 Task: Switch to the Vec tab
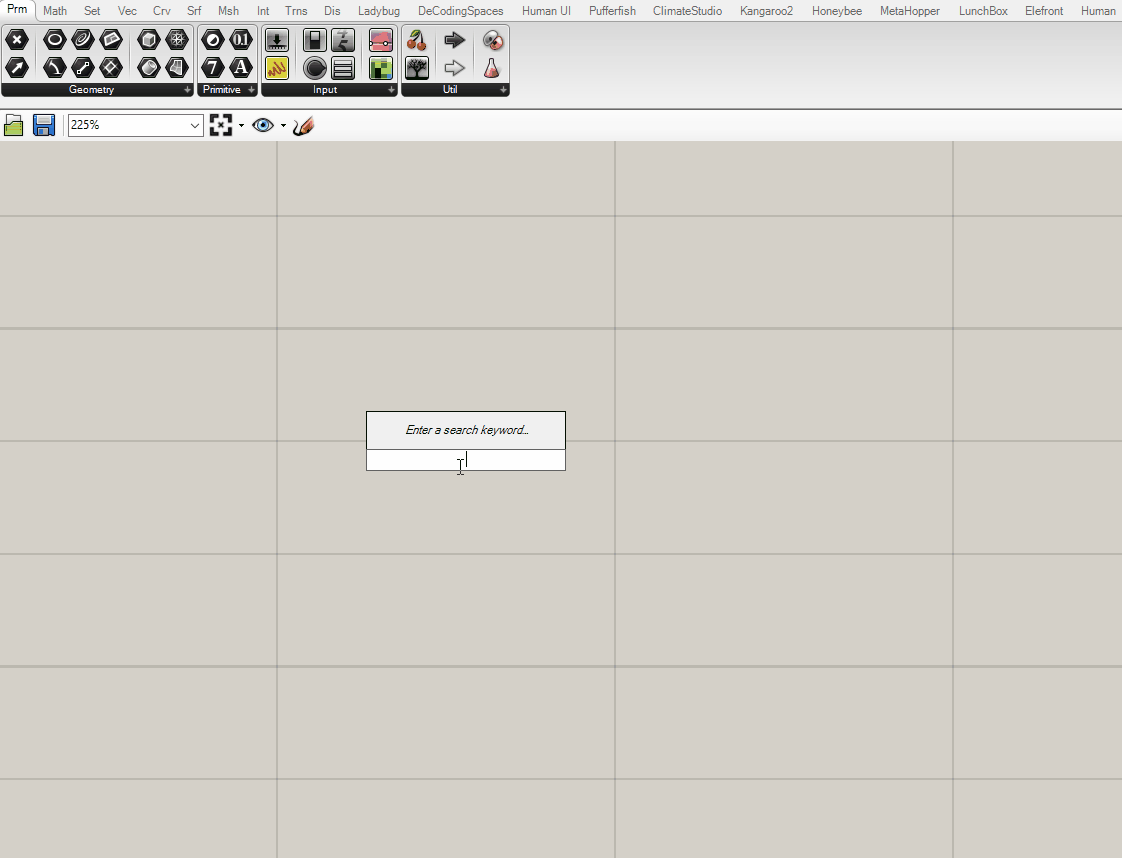click(x=127, y=11)
